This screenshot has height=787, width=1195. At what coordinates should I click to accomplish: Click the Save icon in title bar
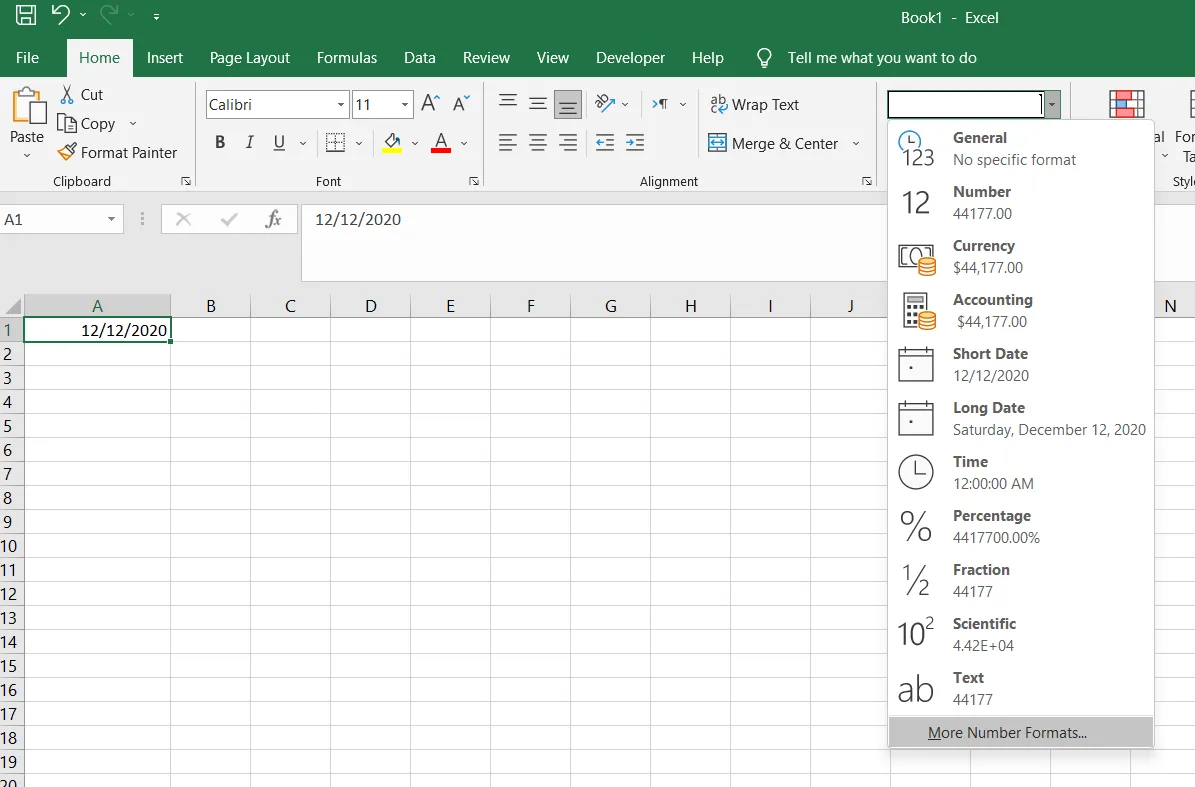pyautogui.click(x=25, y=15)
